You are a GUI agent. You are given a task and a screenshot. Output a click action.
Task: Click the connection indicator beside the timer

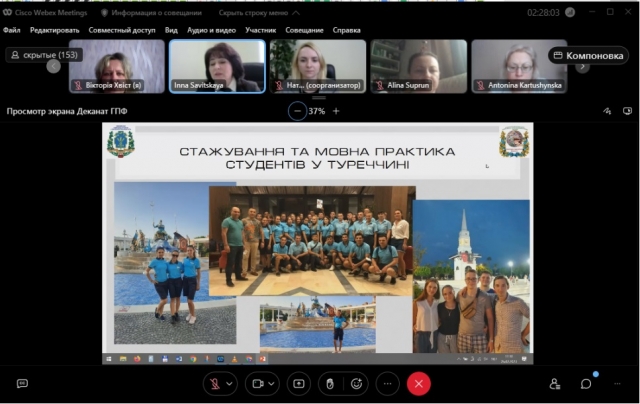[x=570, y=13]
